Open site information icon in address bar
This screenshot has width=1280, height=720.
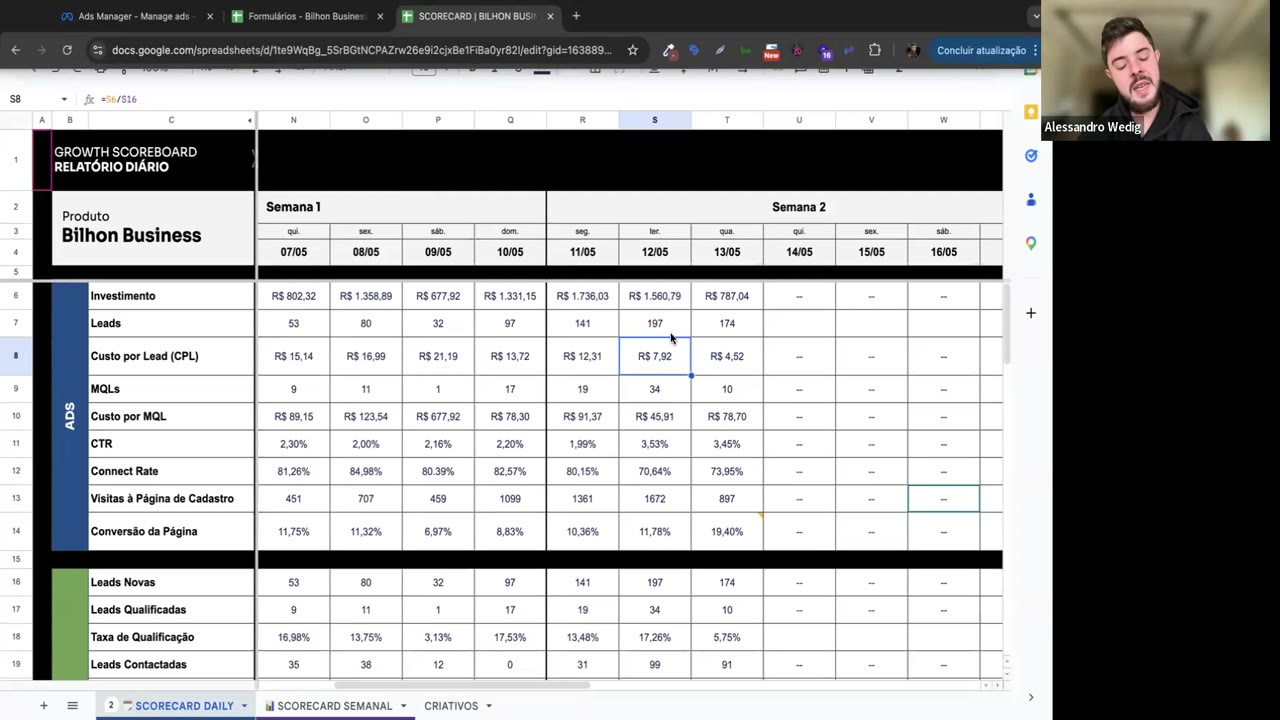click(96, 50)
